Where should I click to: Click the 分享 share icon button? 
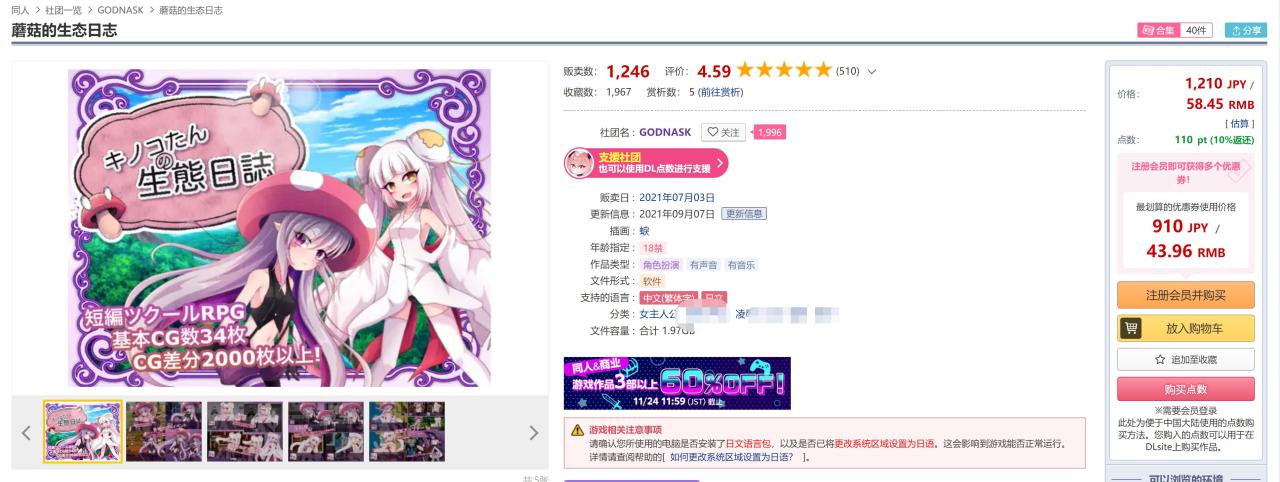tap(1246, 30)
